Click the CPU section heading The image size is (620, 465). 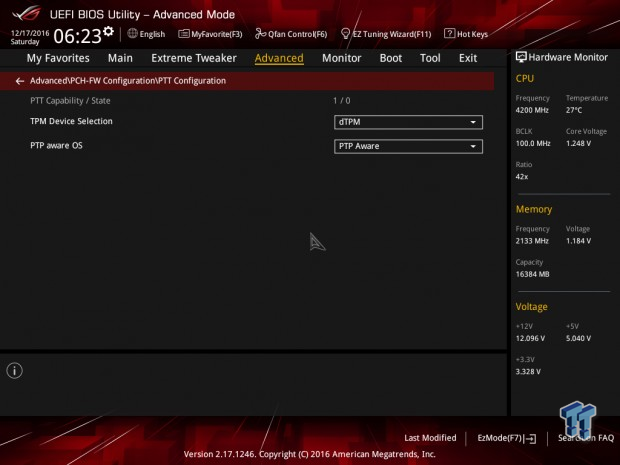coord(525,78)
